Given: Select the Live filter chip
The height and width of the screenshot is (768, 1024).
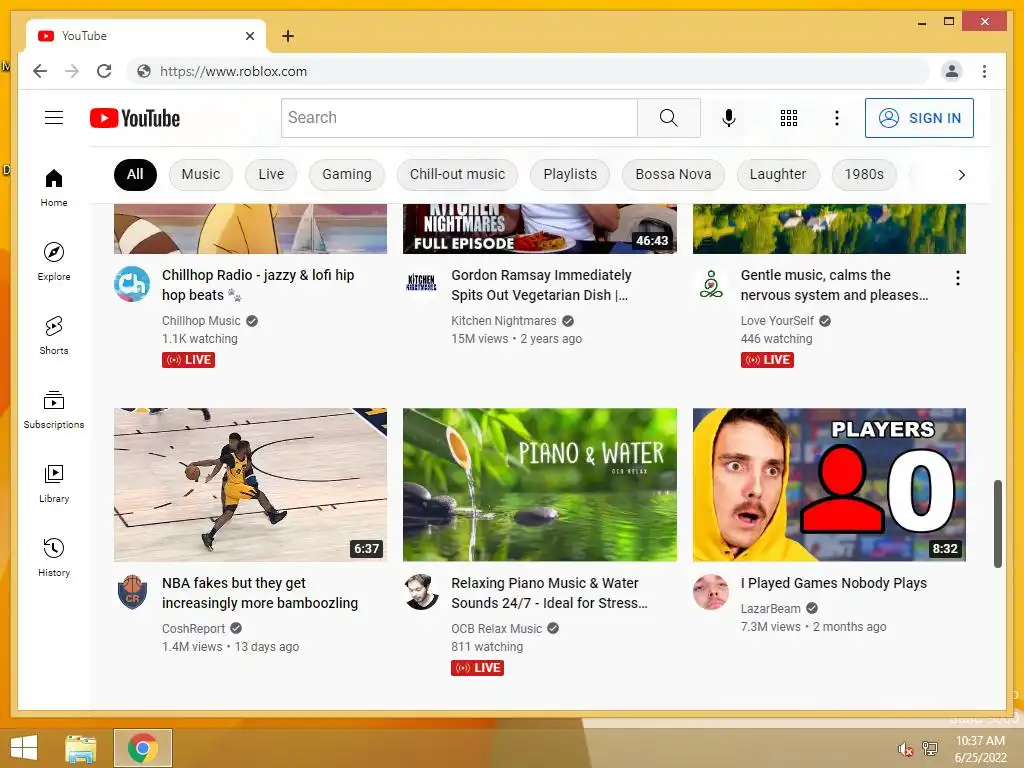Looking at the screenshot, I should click(x=271, y=174).
